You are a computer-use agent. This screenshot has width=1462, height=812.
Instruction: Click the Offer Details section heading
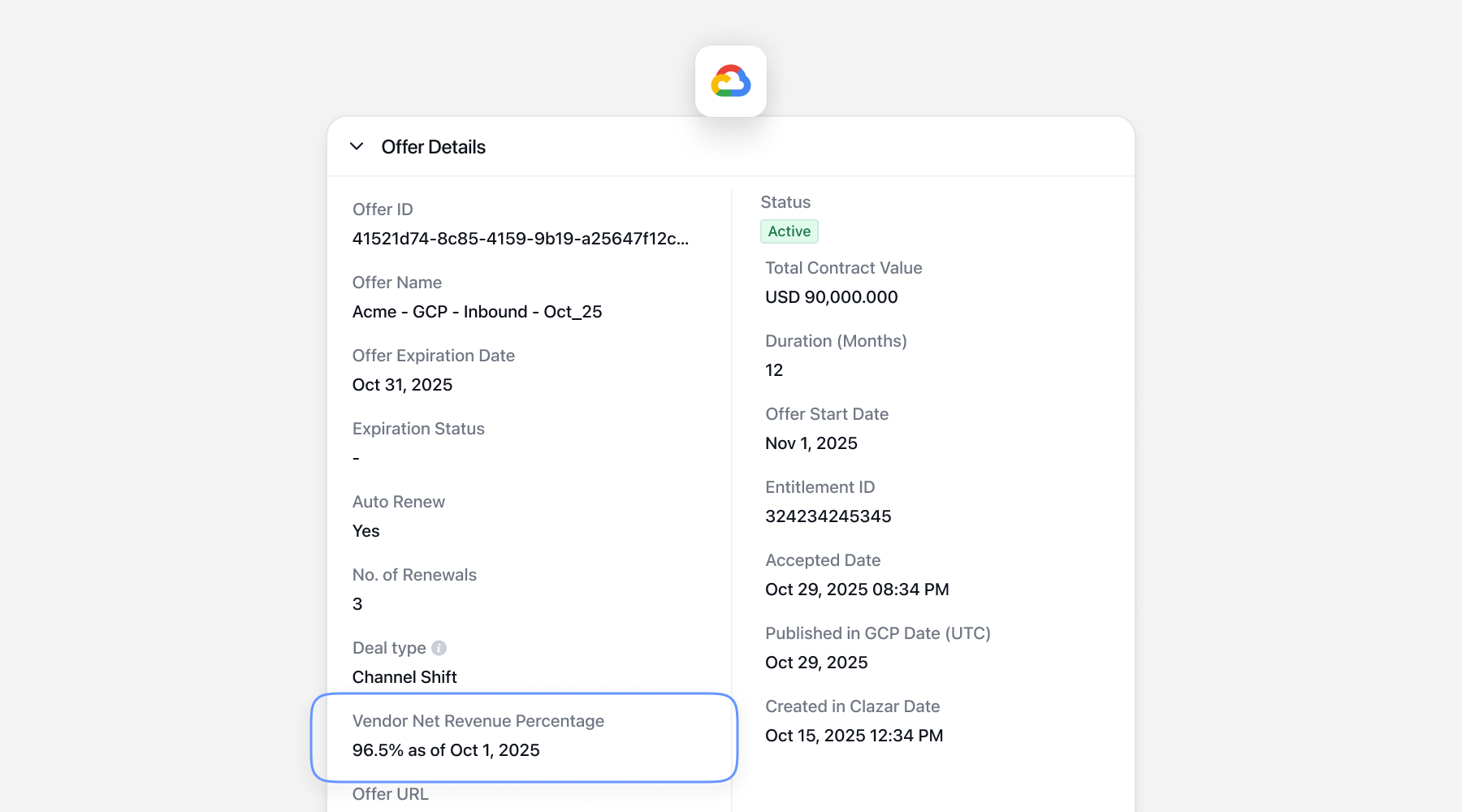(434, 147)
